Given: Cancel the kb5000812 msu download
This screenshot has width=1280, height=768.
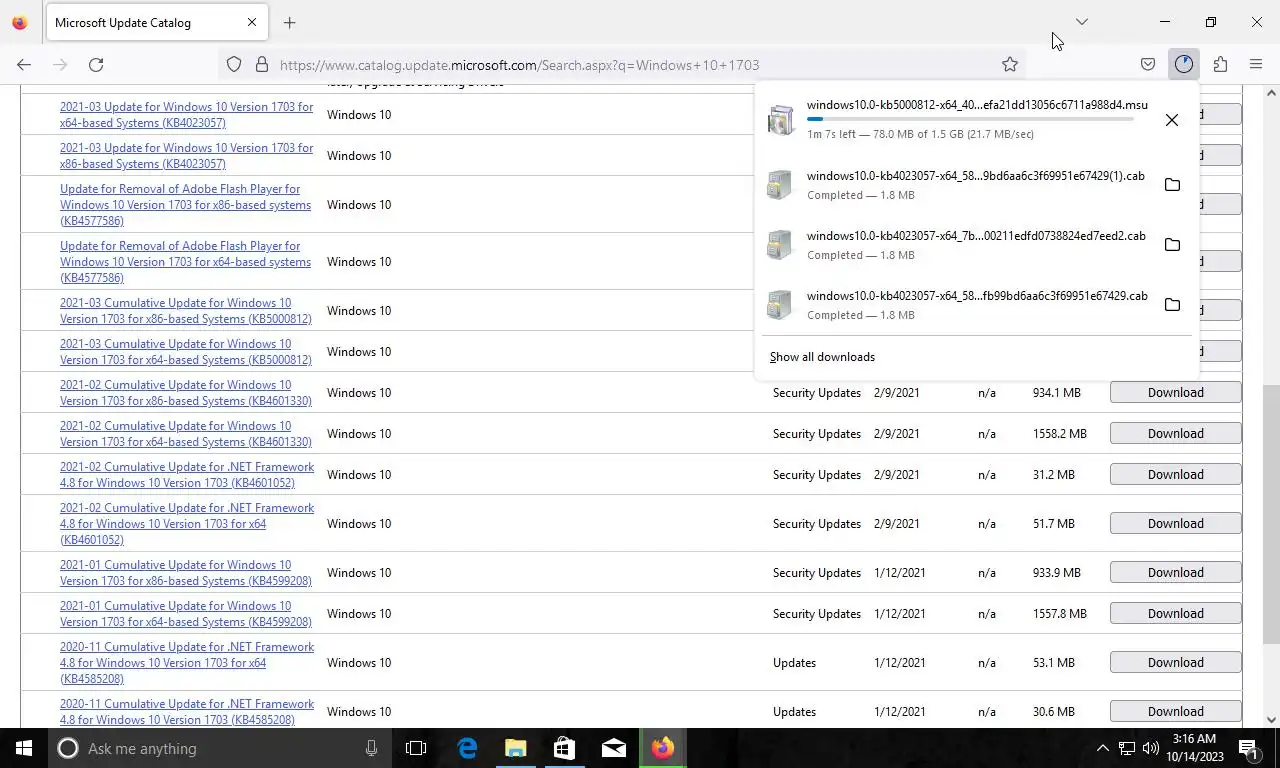Looking at the screenshot, I should [x=1172, y=120].
